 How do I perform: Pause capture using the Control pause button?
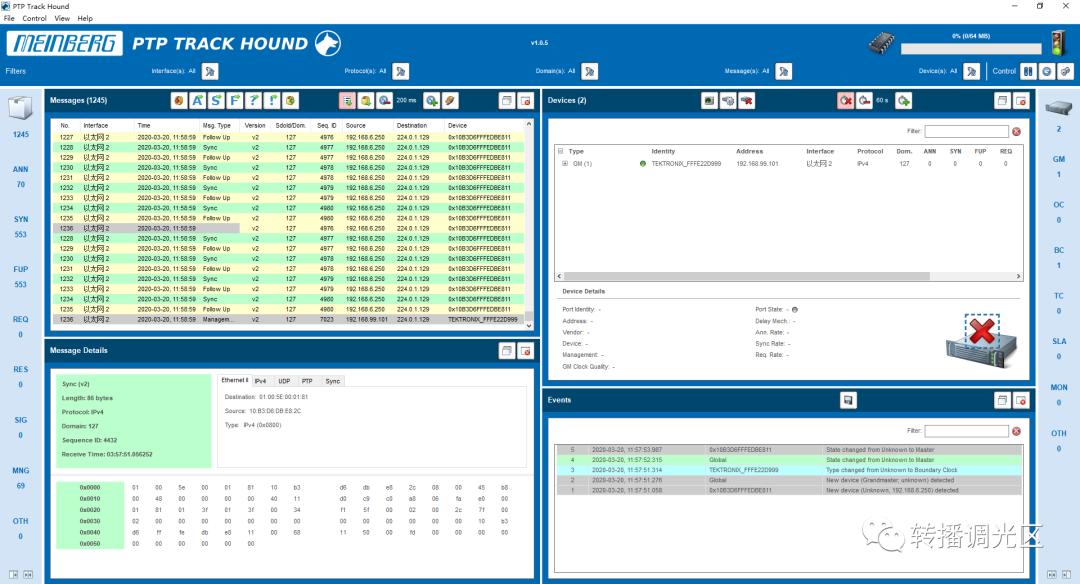(1028, 71)
